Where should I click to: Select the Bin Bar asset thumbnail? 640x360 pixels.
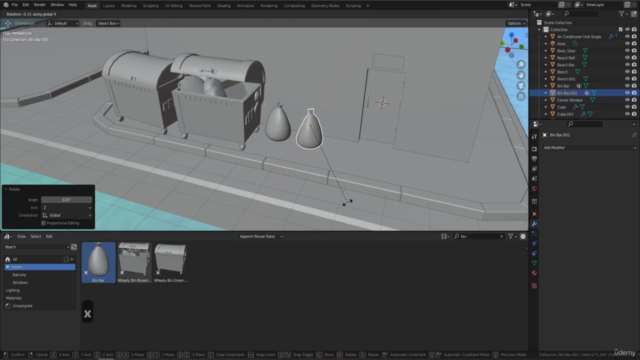pos(98,262)
